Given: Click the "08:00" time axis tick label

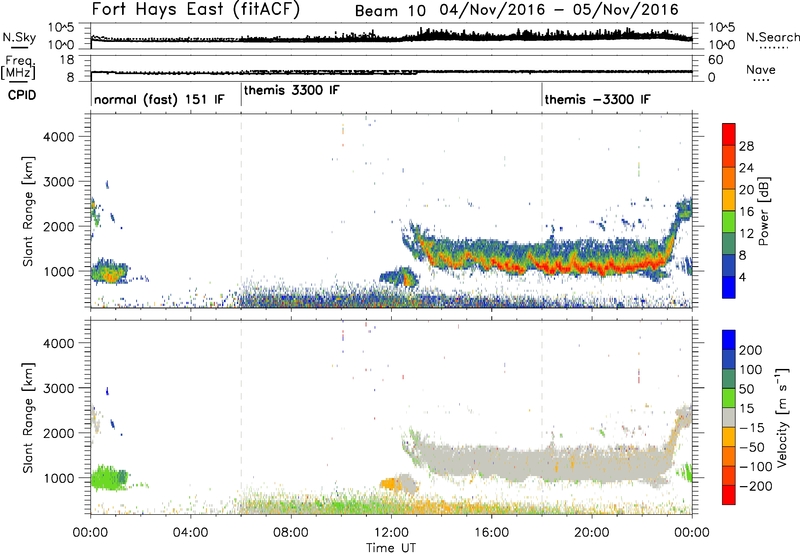Looking at the screenshot, I should (x=290, y=533).
